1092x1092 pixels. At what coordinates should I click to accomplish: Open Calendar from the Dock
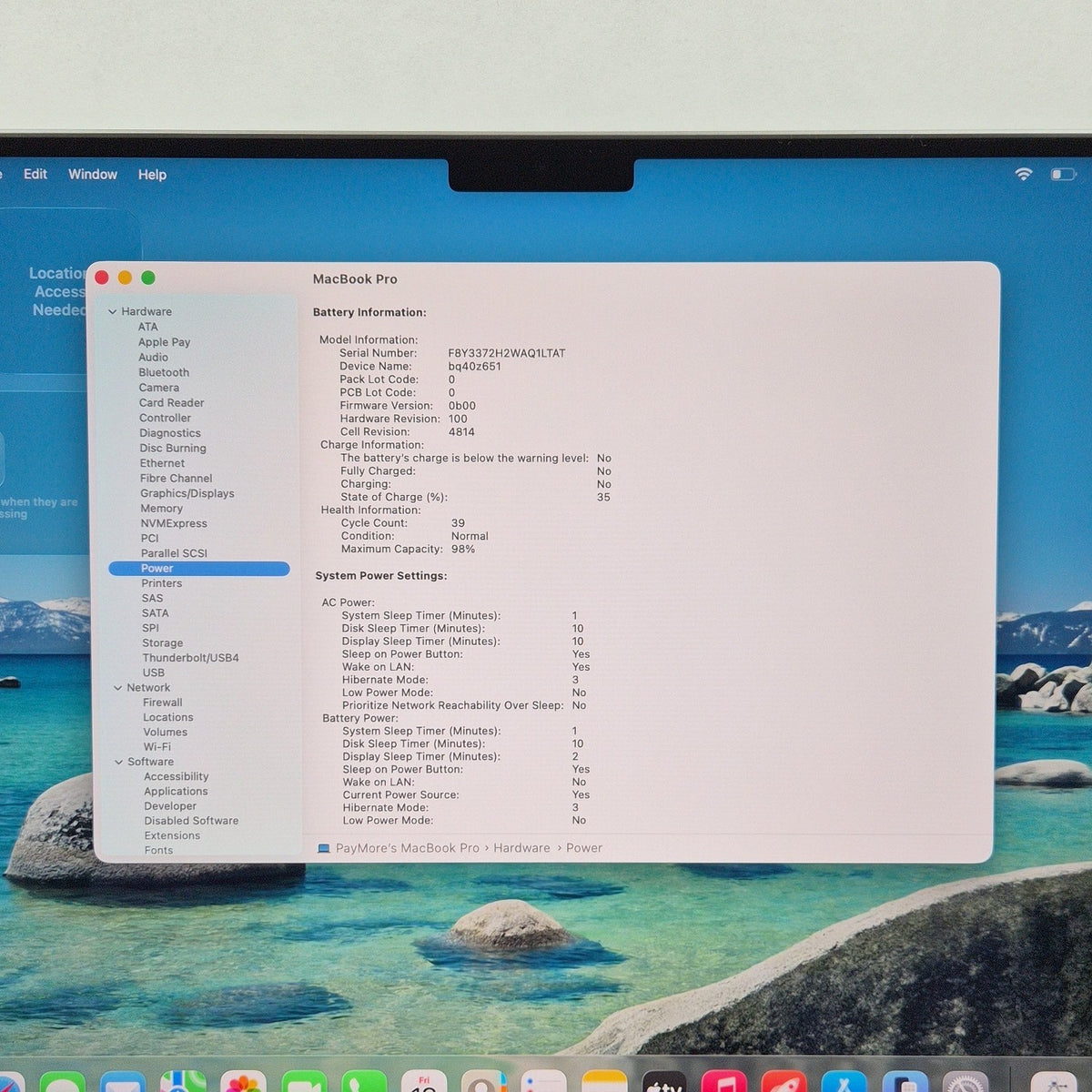pos(424,1081)
